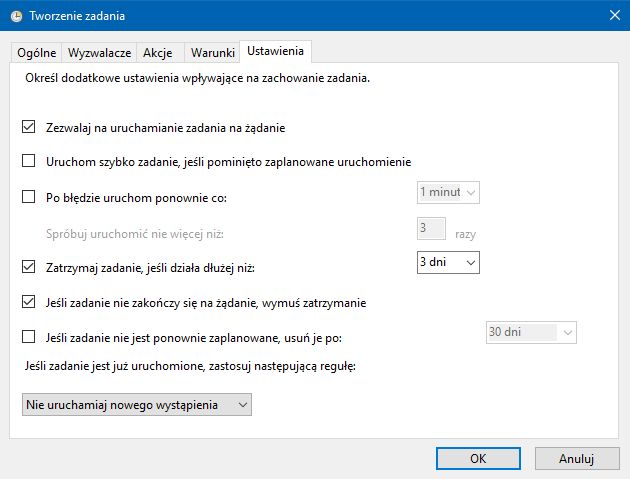Screen dimensions: 630x479
Task: Uncheck 'Jeśli zadanie nie zakończy się na żądanie'
Action: point(28,301)
